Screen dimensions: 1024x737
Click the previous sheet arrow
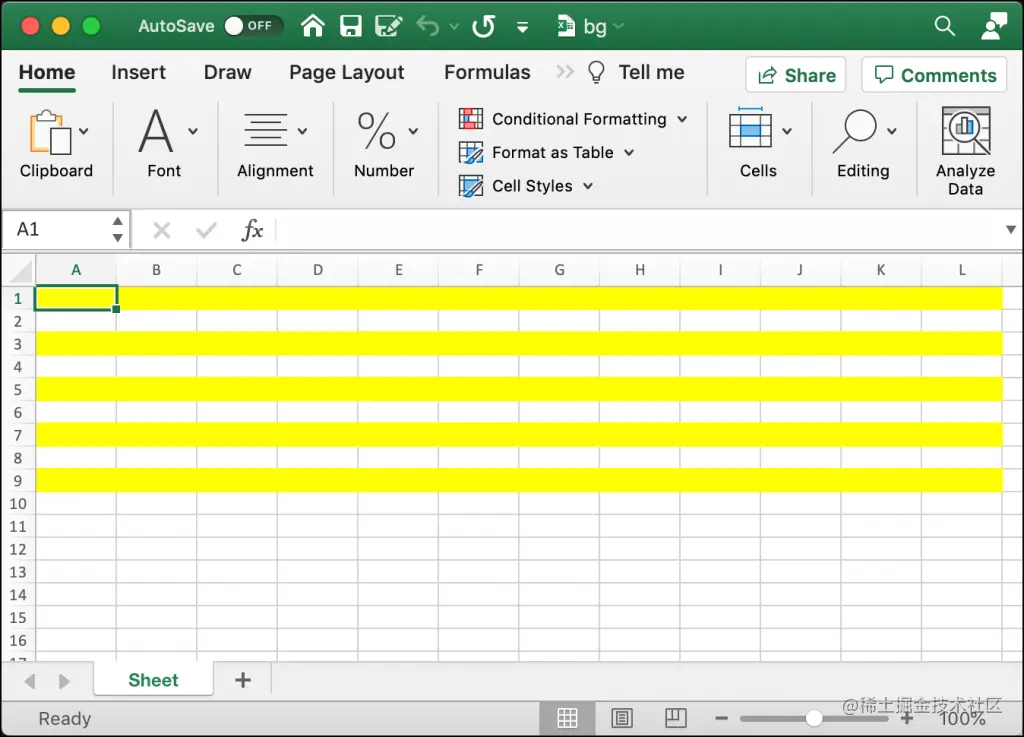tap(29, 682)
